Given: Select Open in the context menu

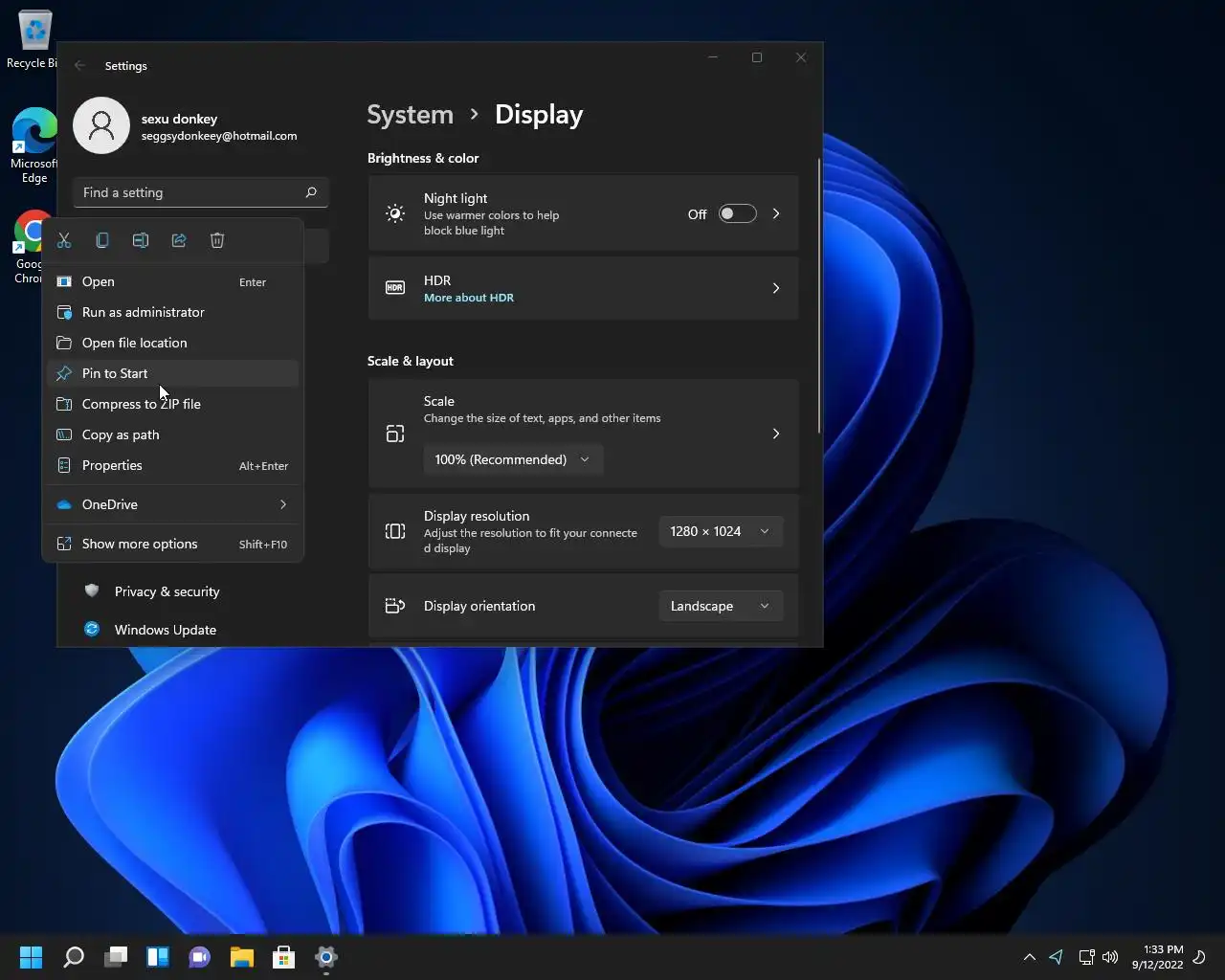Looking at the screenshot, I should point(173,281).
